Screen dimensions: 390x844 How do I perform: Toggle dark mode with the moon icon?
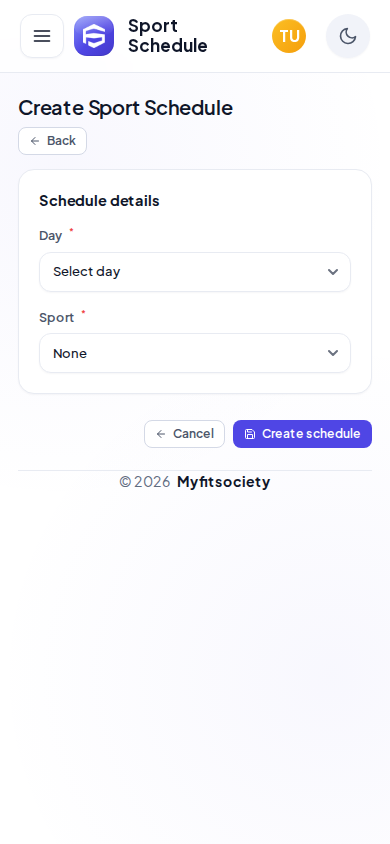click(348, 36)
